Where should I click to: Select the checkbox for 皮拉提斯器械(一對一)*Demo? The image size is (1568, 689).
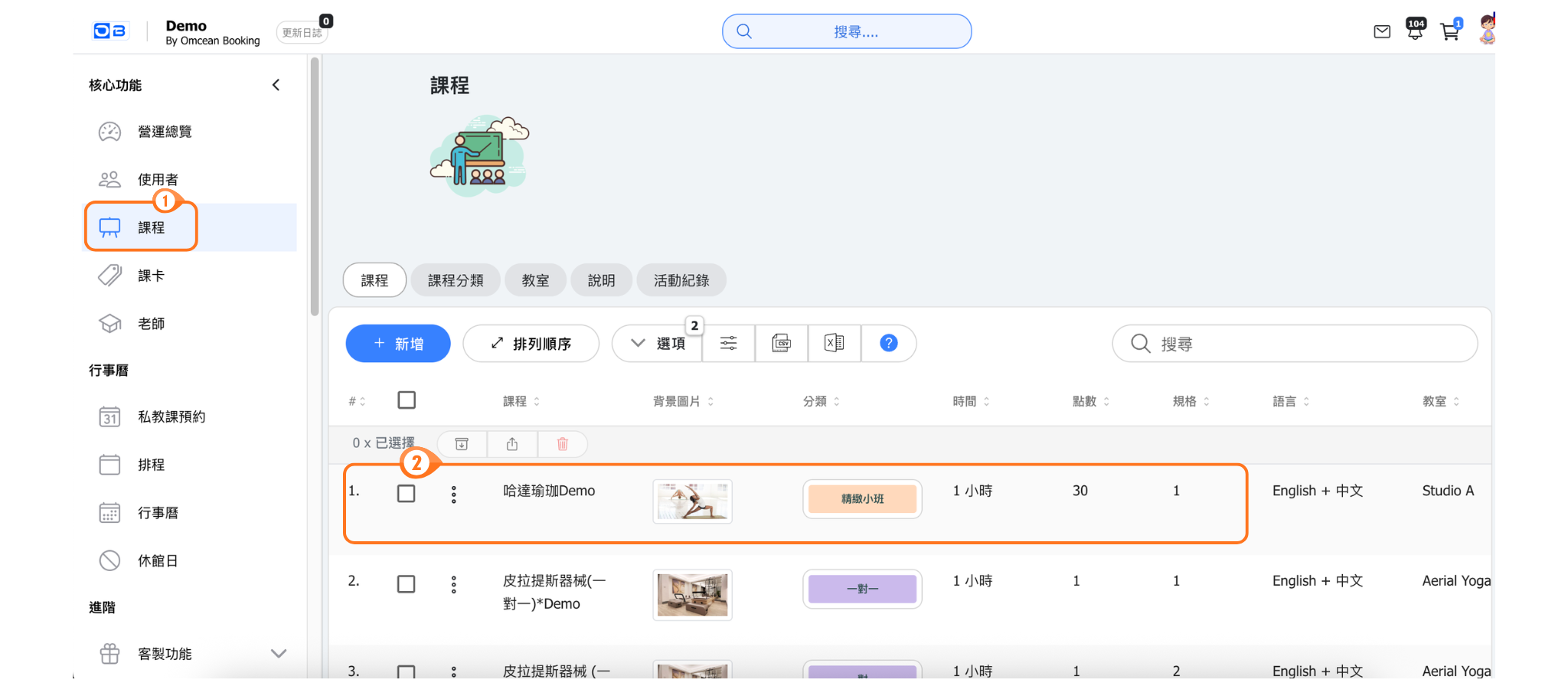click(x=407, y=584)
